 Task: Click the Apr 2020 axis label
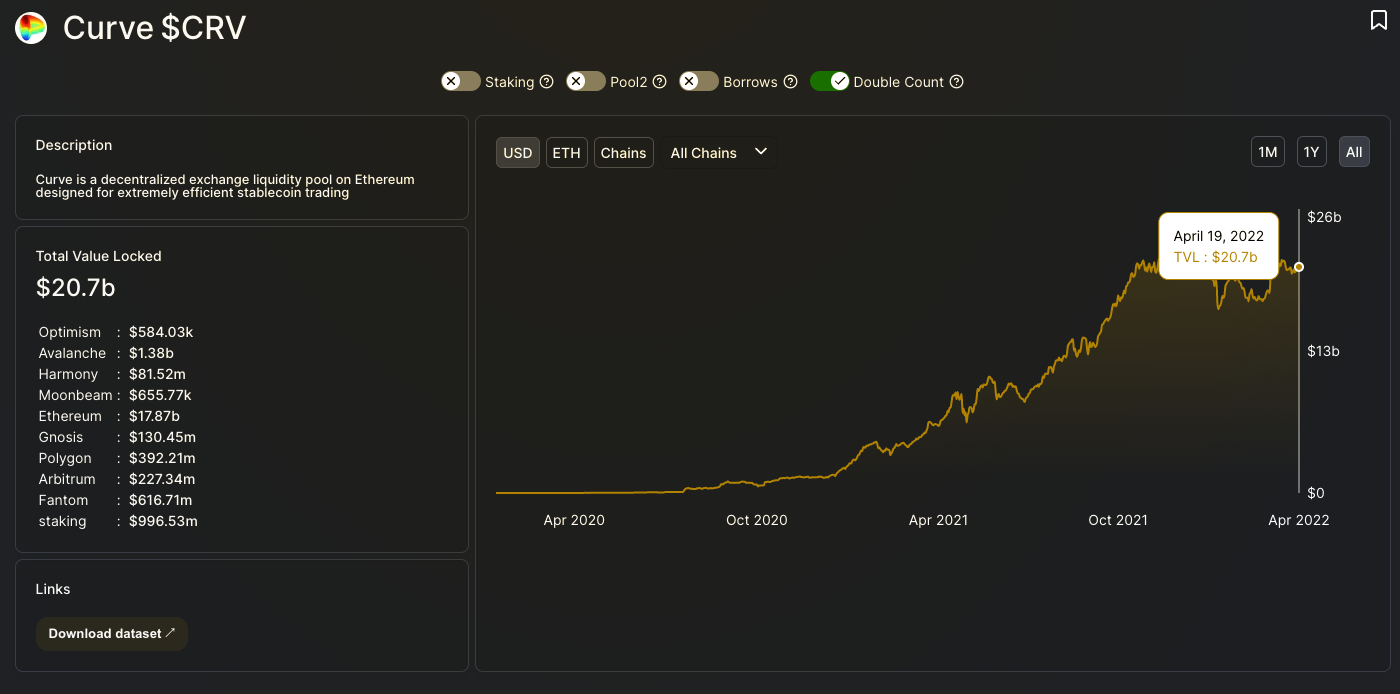pyautogui.click(x=574, y=520)
